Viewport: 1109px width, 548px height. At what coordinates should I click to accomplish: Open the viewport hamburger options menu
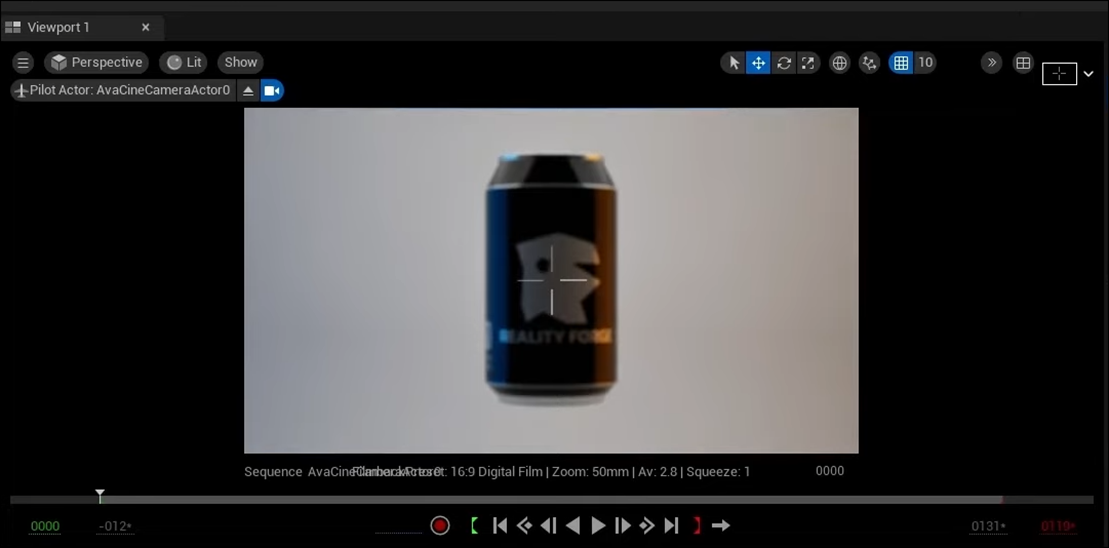[x=23, y=62]
